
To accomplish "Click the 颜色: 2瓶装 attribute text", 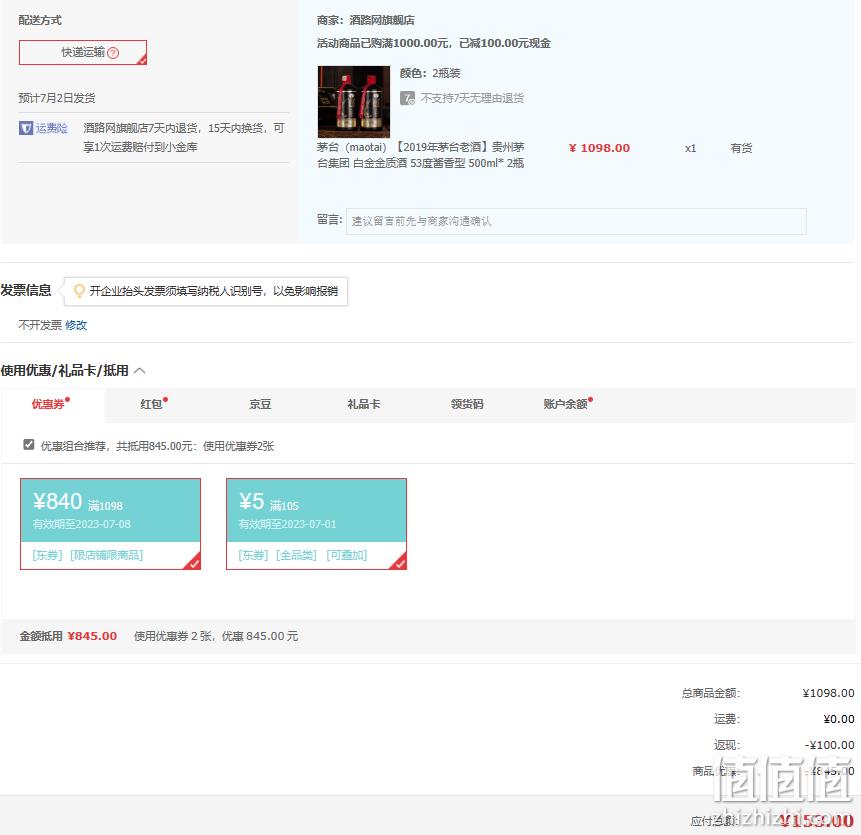I will click(x=430, y=73).
